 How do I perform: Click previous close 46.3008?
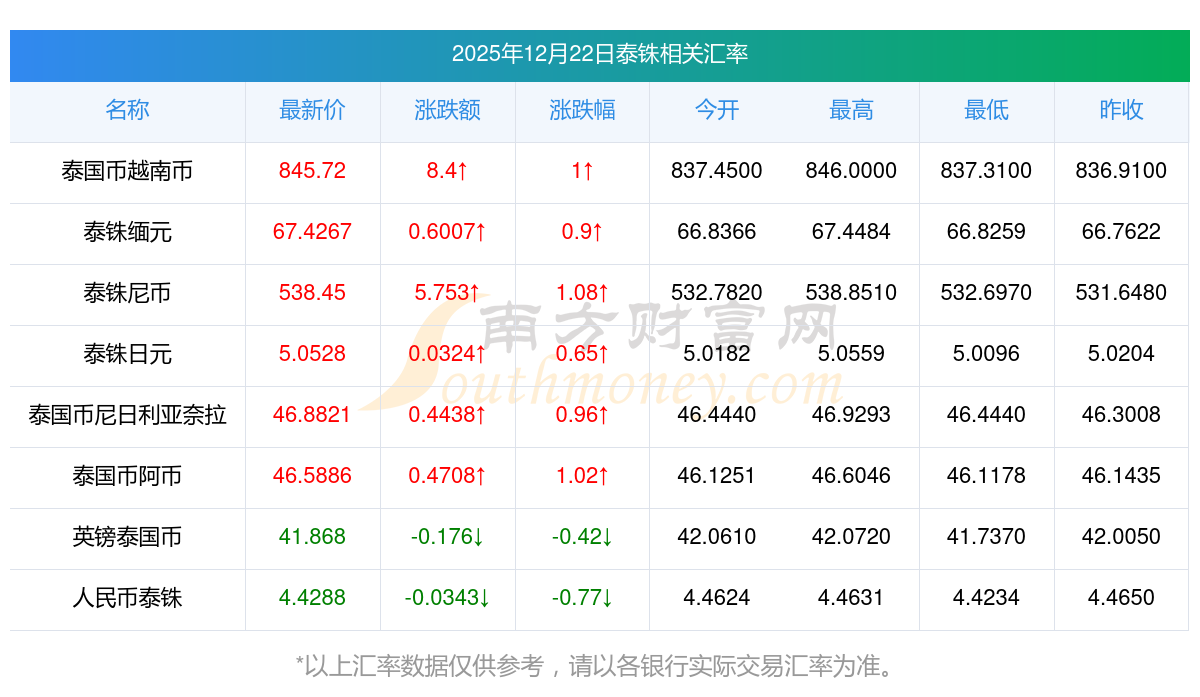pos(1121,416)
